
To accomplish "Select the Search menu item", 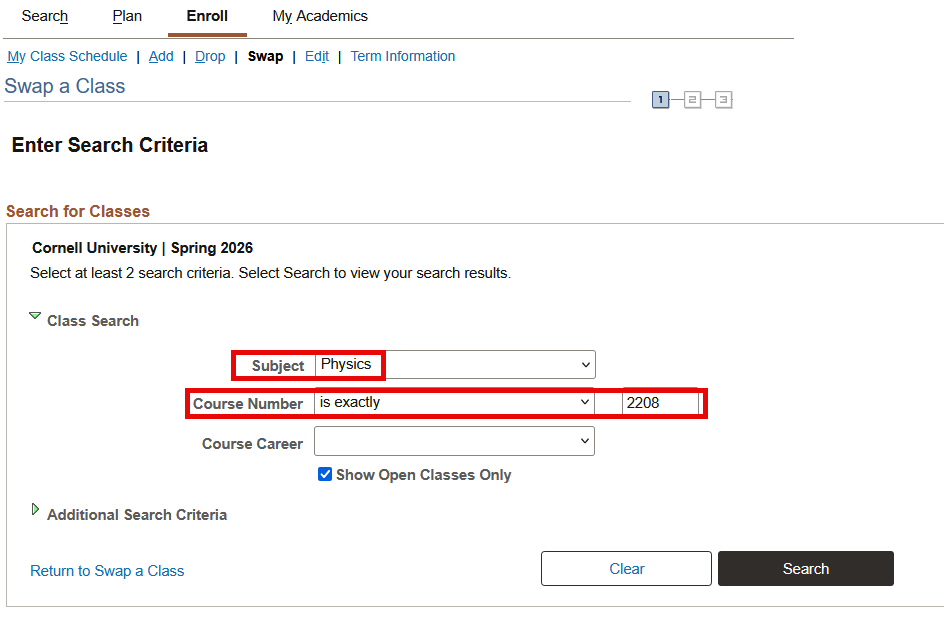I will [44, 16].
